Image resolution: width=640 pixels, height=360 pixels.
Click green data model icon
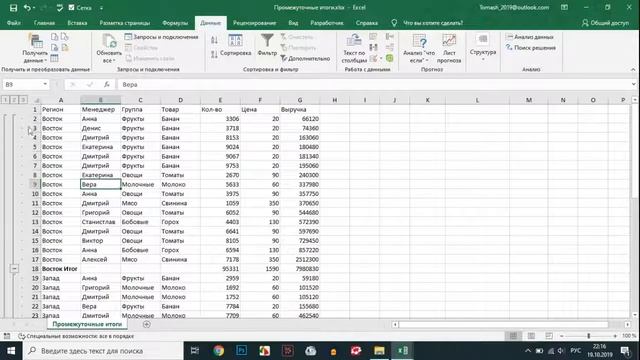pos(390,58)
